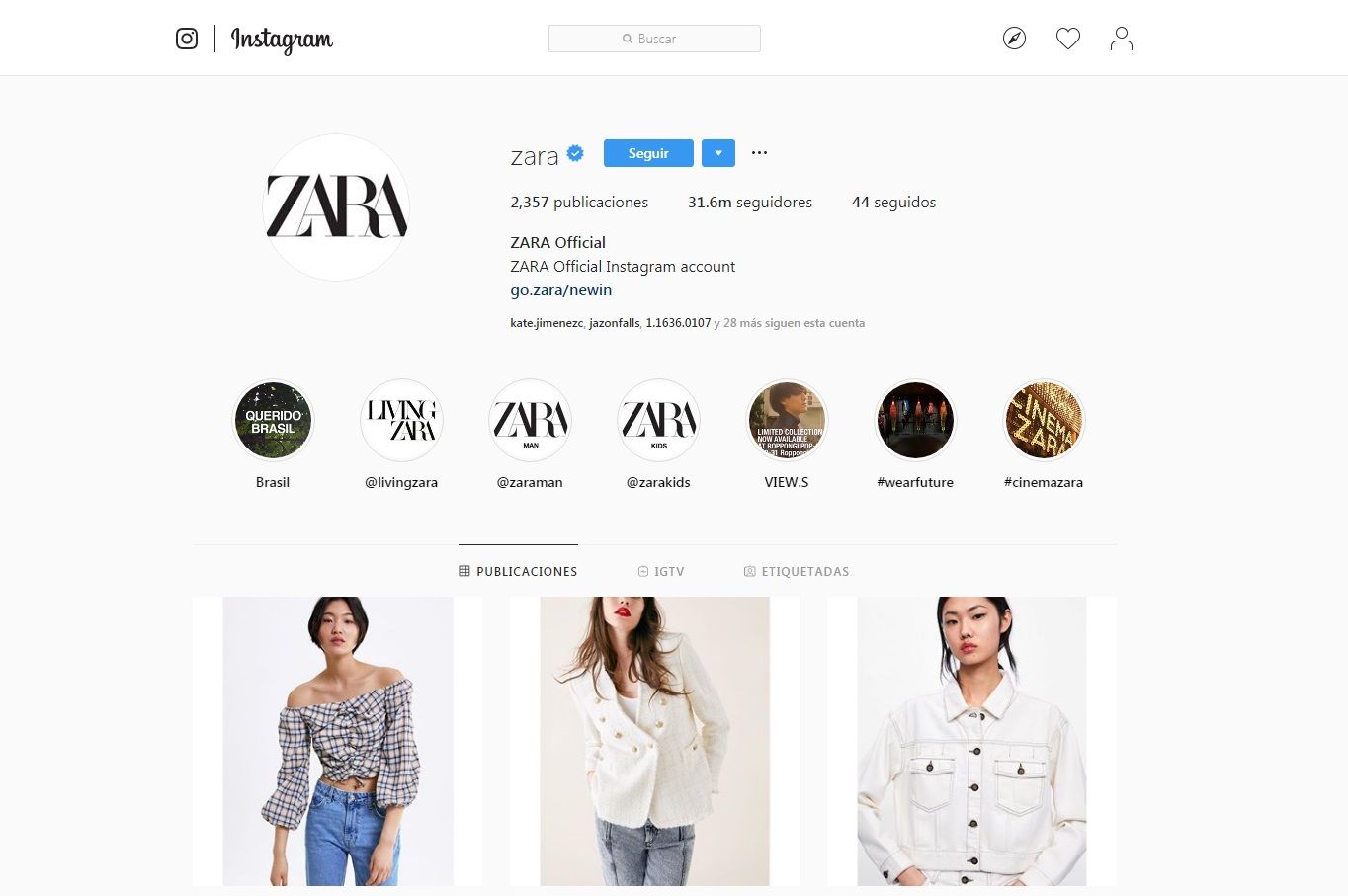Open the @livingzara story highlight
This screenshot has width=1348, height=896.
tap(401, 421)
